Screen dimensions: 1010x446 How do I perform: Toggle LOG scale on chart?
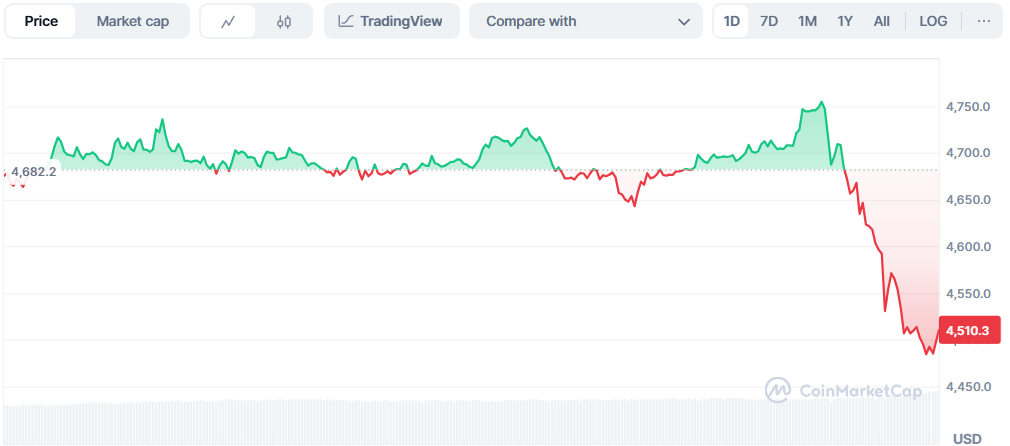pyautogui.click(x=933, y=21)
